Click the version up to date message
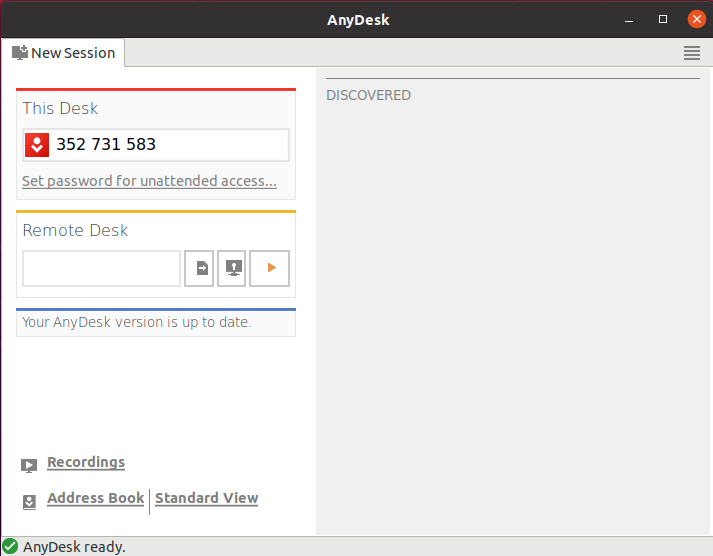This screenshot has width=713, height=556. click(x=136, y=322)
